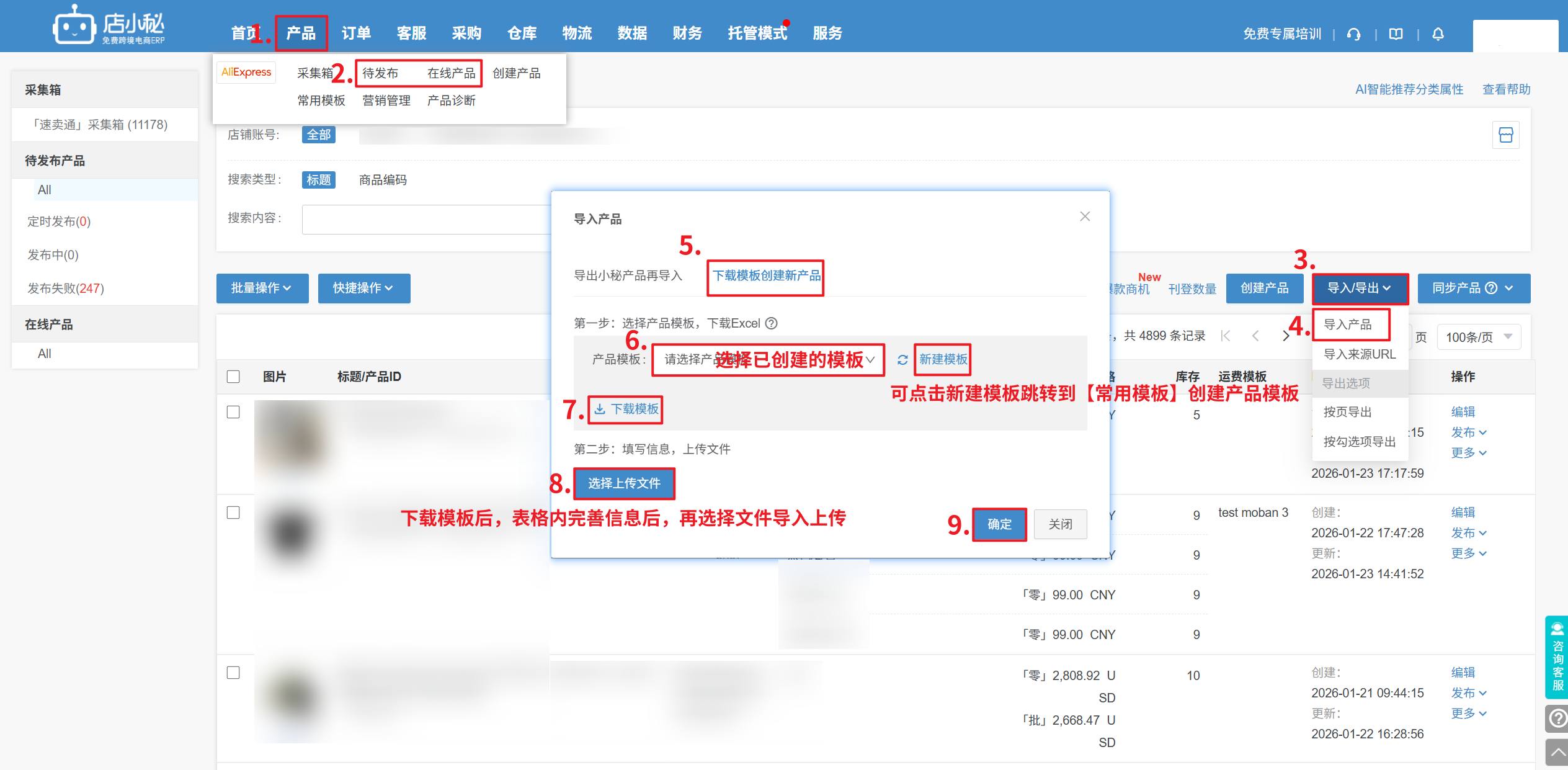Close the import product dialog
The height and width of the screenshot is (770, 1568).
1085,217
